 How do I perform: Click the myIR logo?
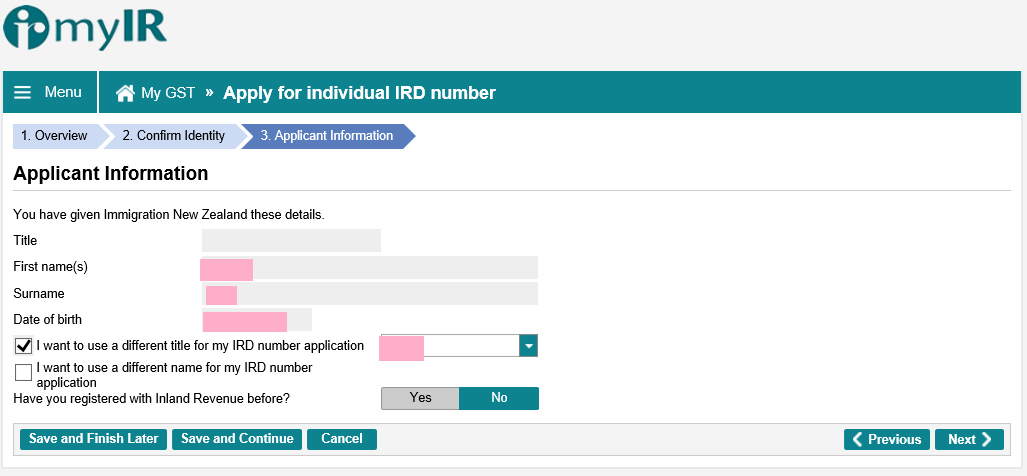[x=84, y=29]
